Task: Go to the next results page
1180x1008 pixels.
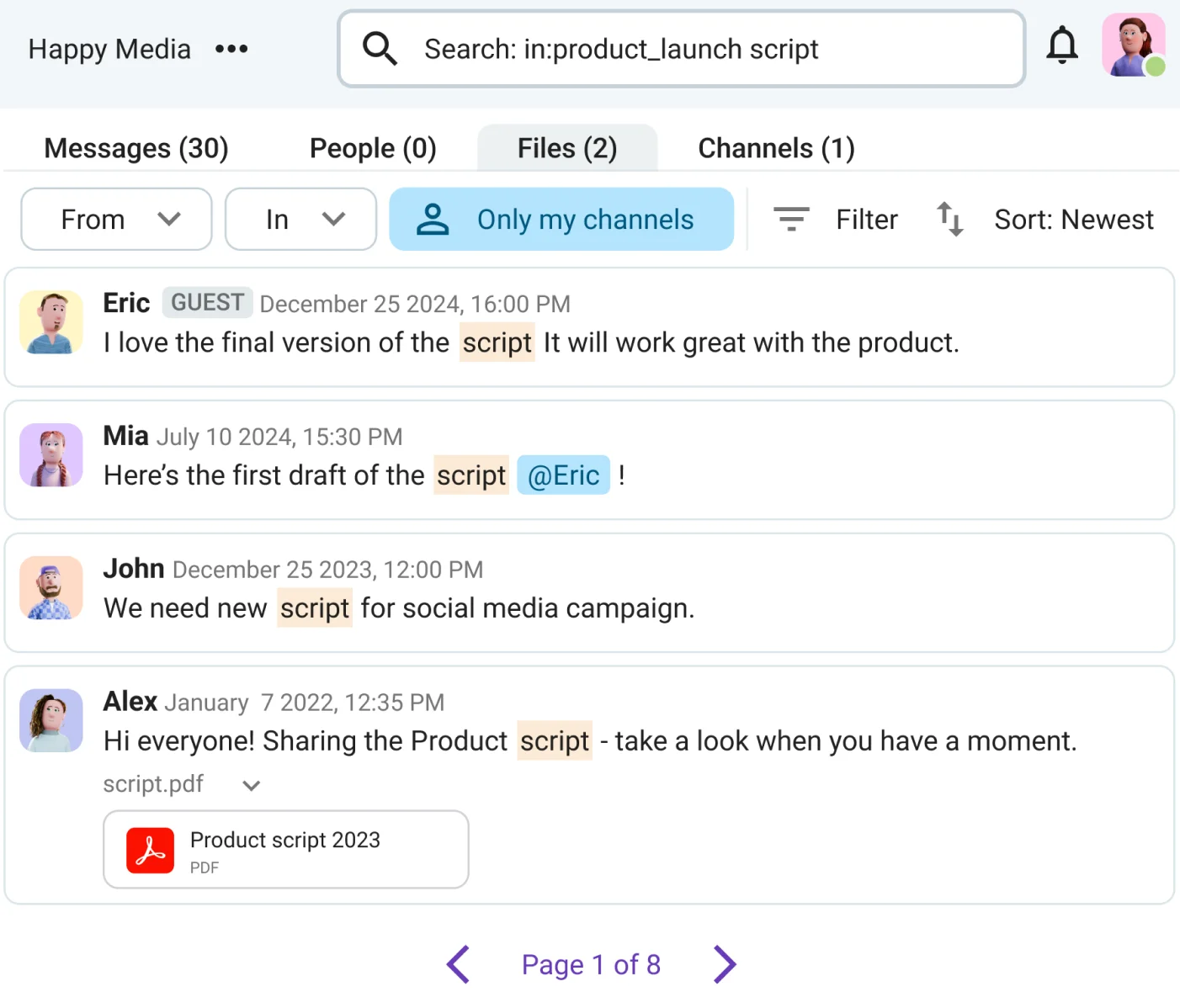Action: pos(724,964)
